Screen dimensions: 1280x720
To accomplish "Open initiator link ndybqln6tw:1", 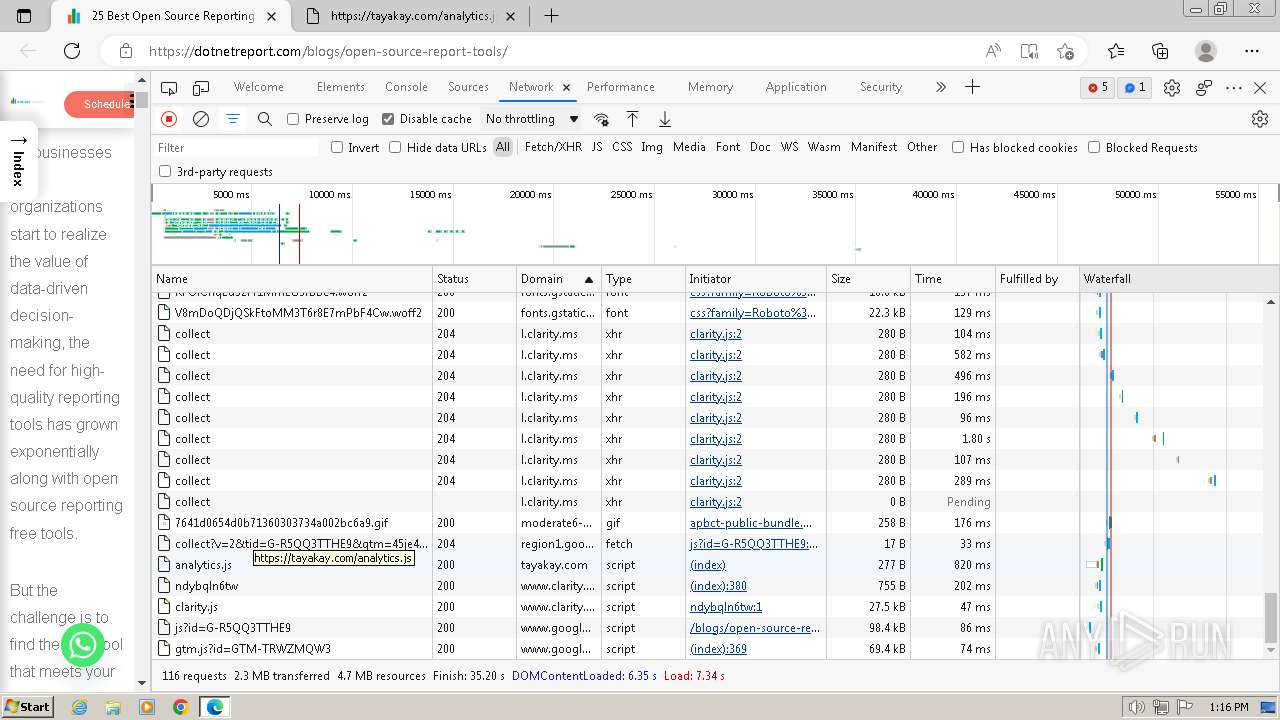I will click(726, 607).
